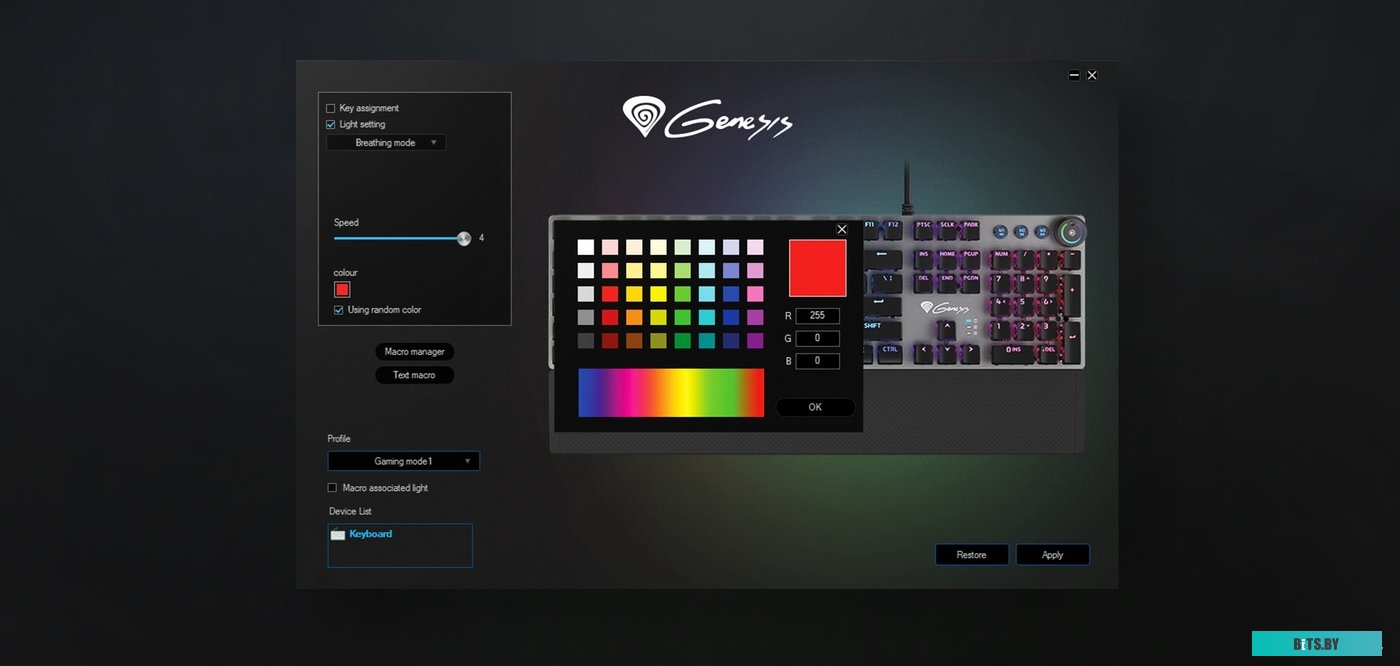This screenshot has height=666, width=1400.
Task: Choose the maroon dark red swatch
Action: click(610, 341)
